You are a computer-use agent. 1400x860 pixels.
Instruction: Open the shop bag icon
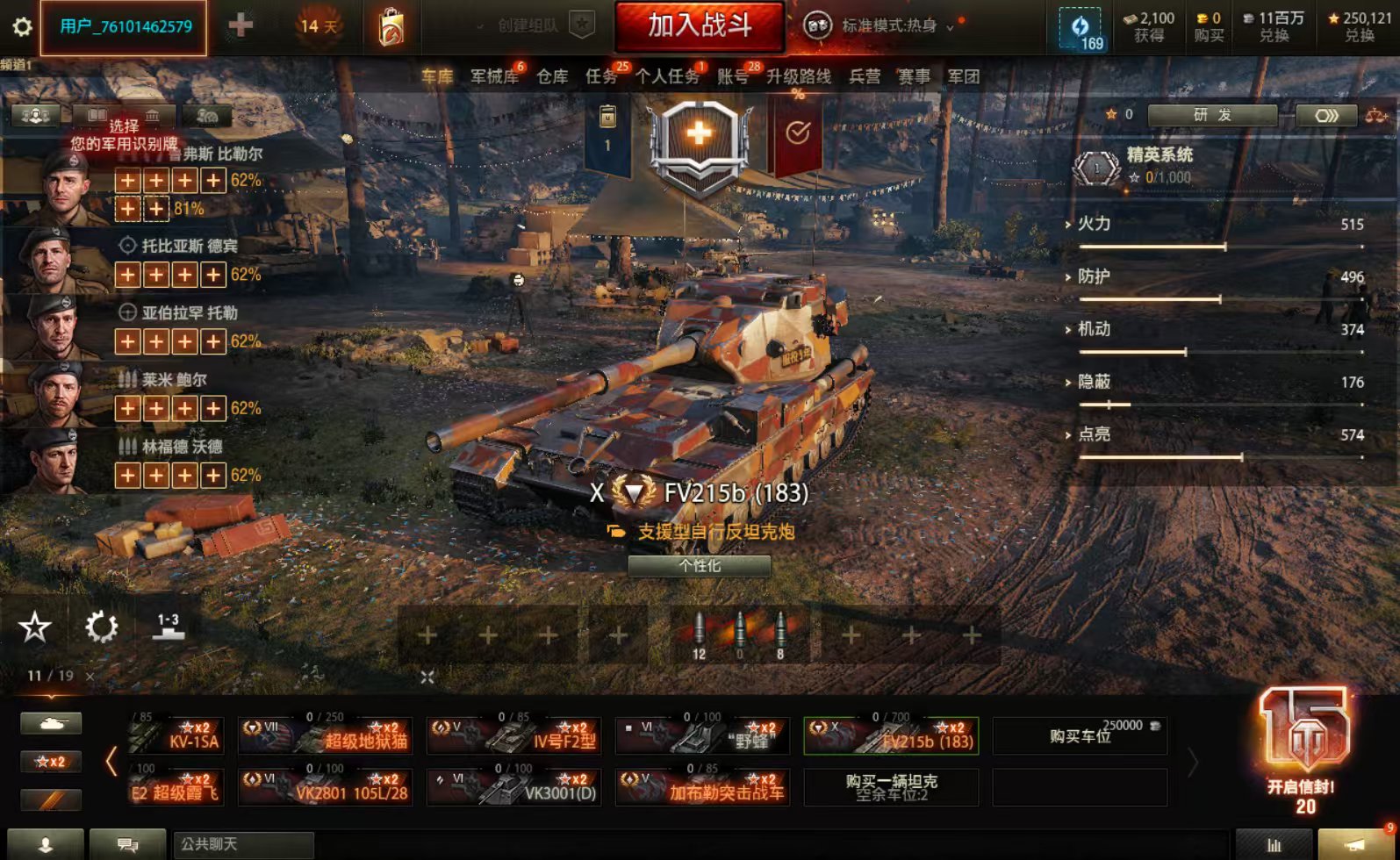pos(391,27)
